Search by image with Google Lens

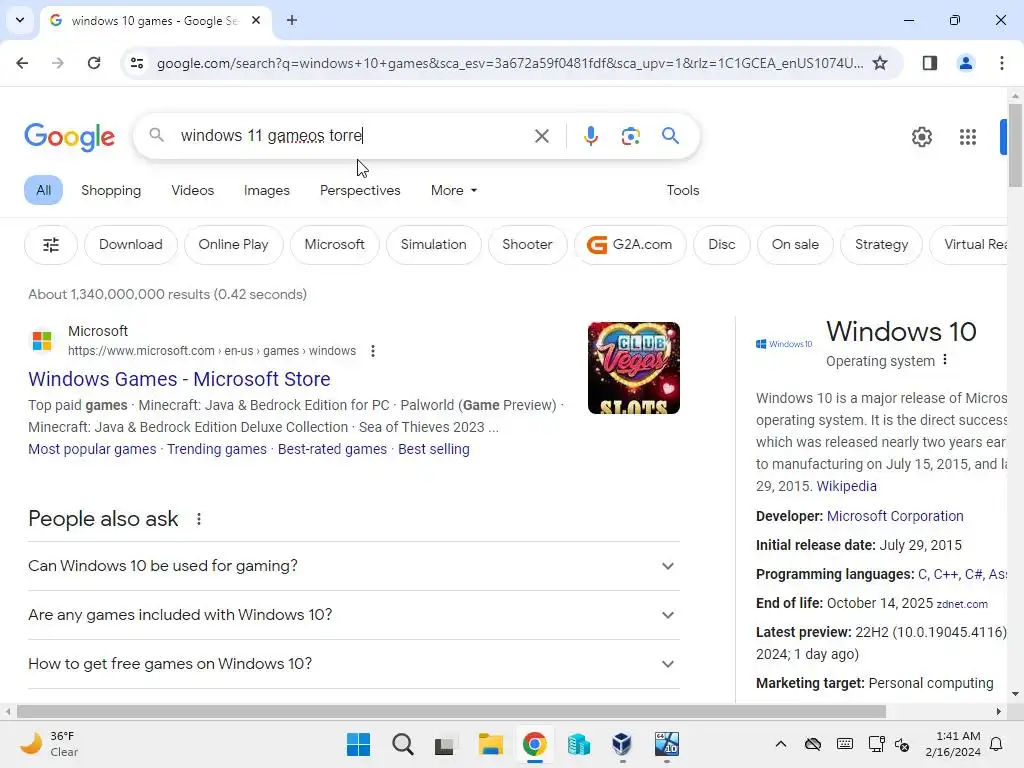click(630, 136)
